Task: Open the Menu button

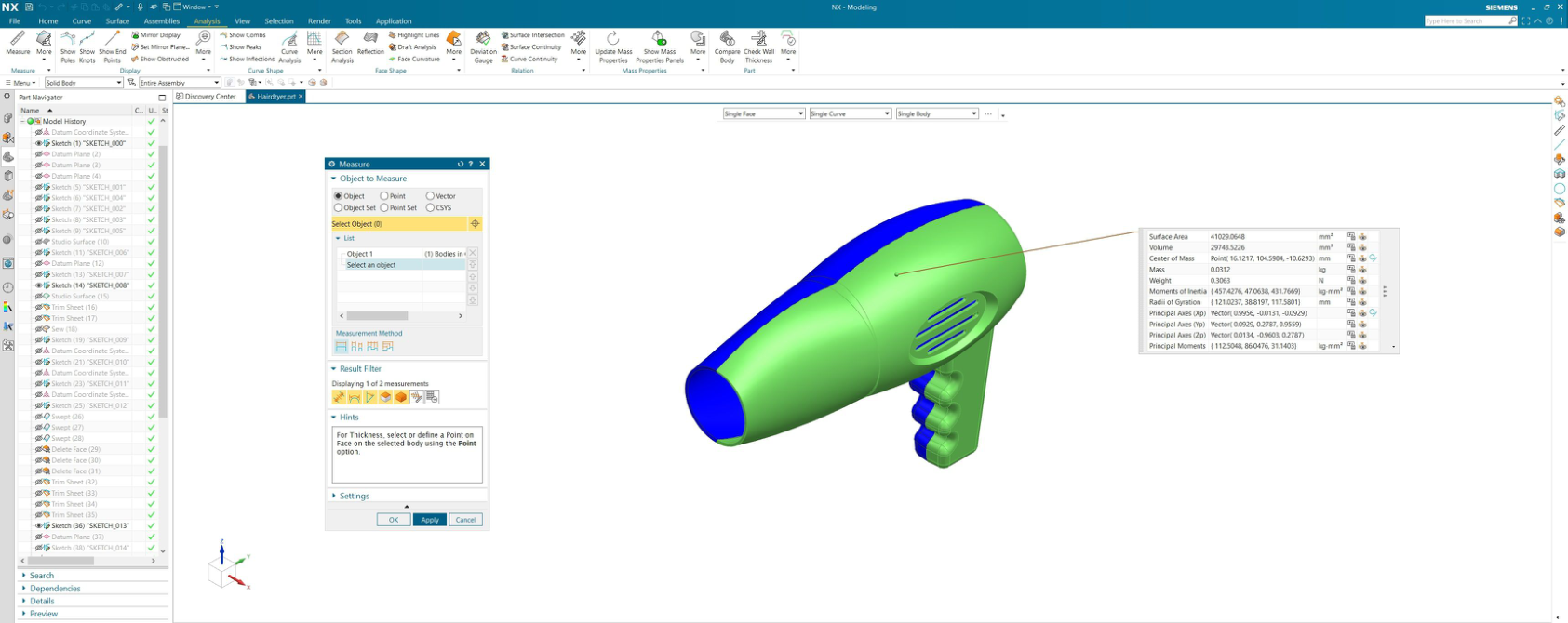Action: point(20,83)
